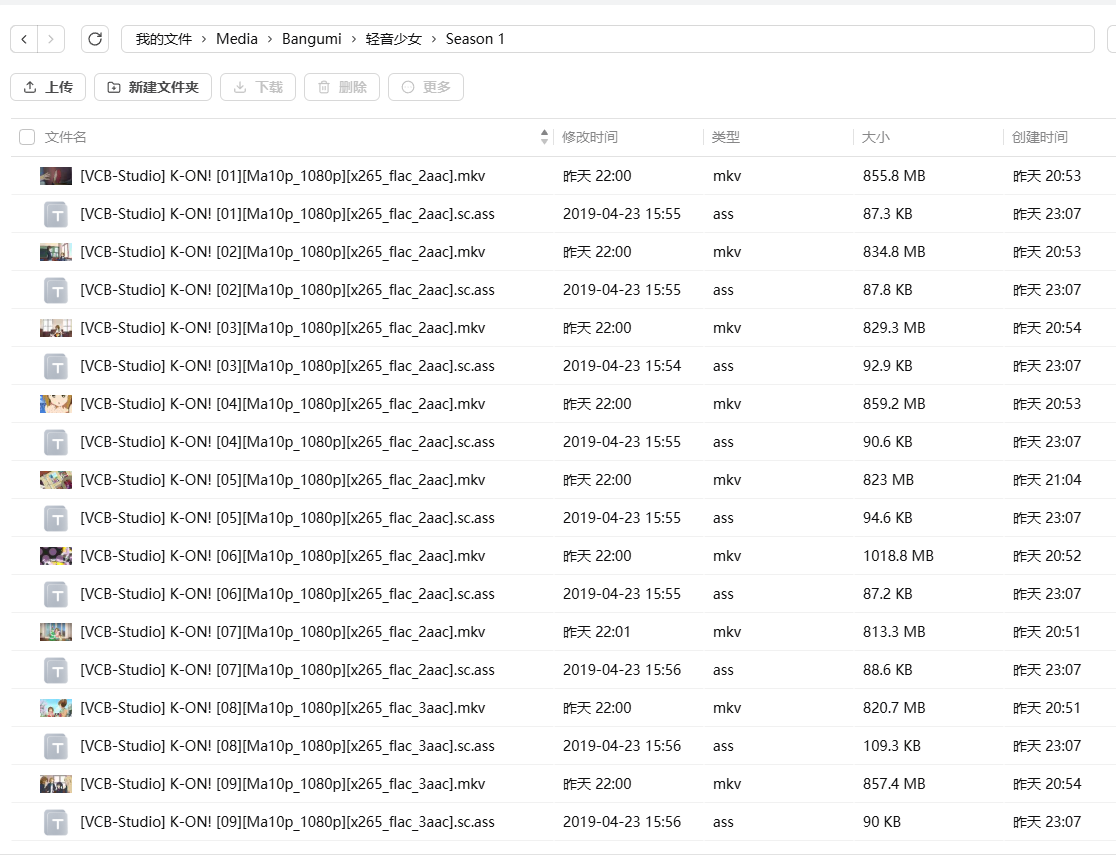This screenshot has height=862, width=1116.
Task: Click the forward navigation arrow
Action: tap(51, 39)
